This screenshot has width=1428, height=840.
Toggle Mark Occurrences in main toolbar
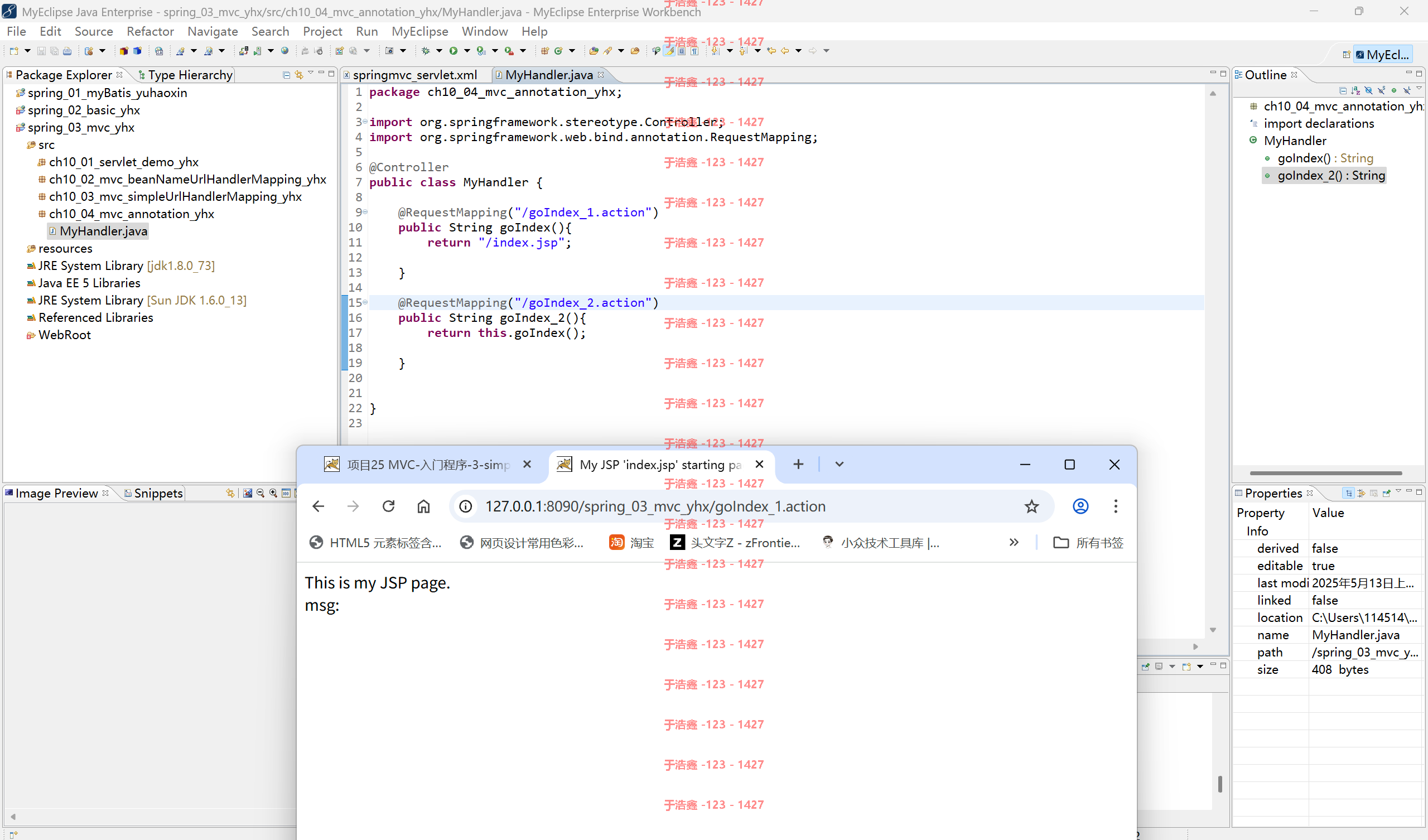(x=669, y=51)
